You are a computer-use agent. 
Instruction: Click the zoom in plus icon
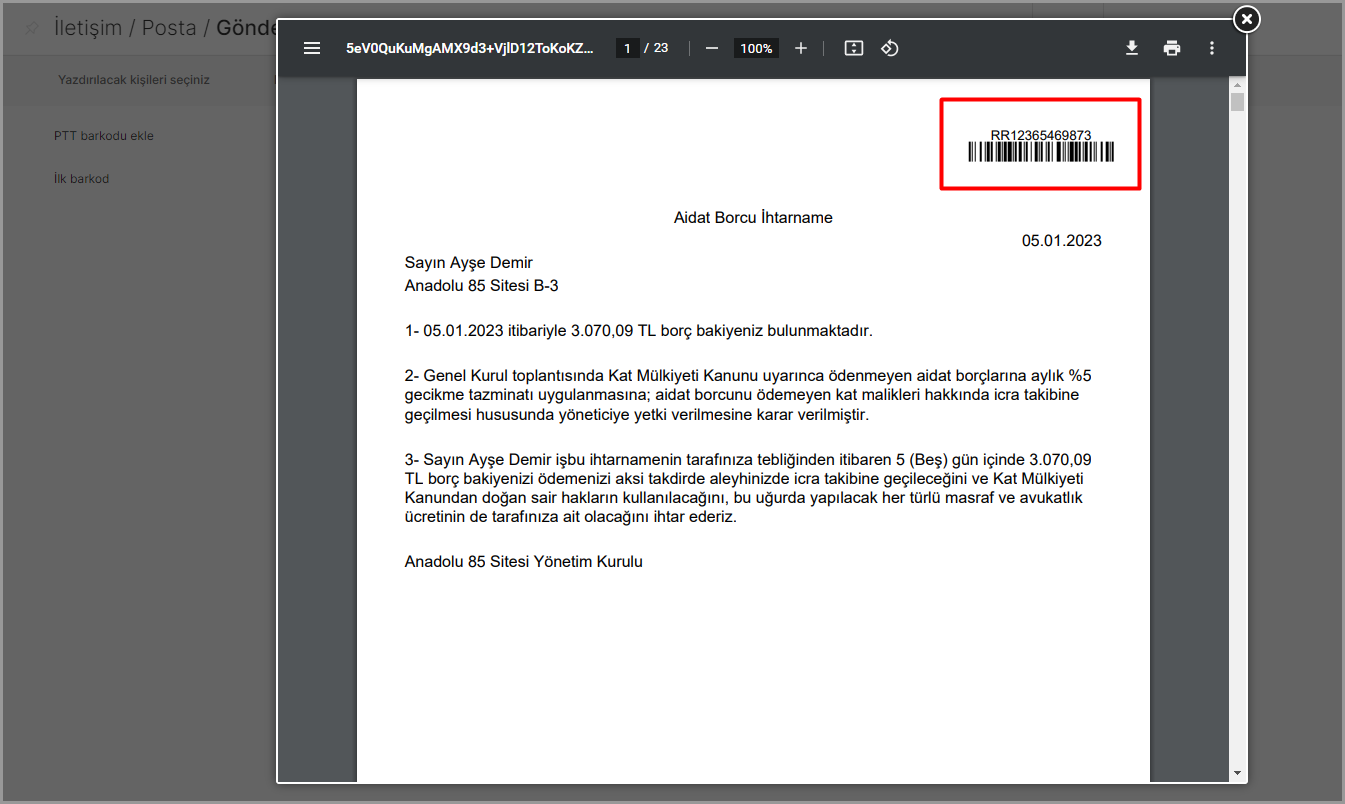pyautogui.click(x=800, y=48)
